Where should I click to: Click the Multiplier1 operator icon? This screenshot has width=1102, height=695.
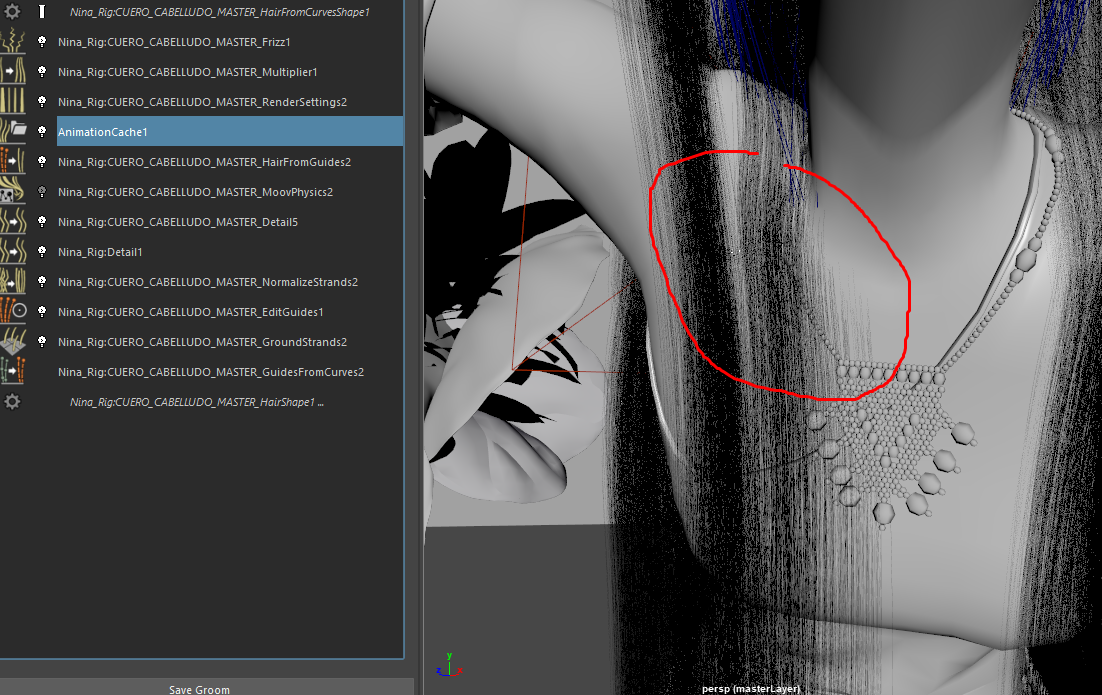pos(13,72)
